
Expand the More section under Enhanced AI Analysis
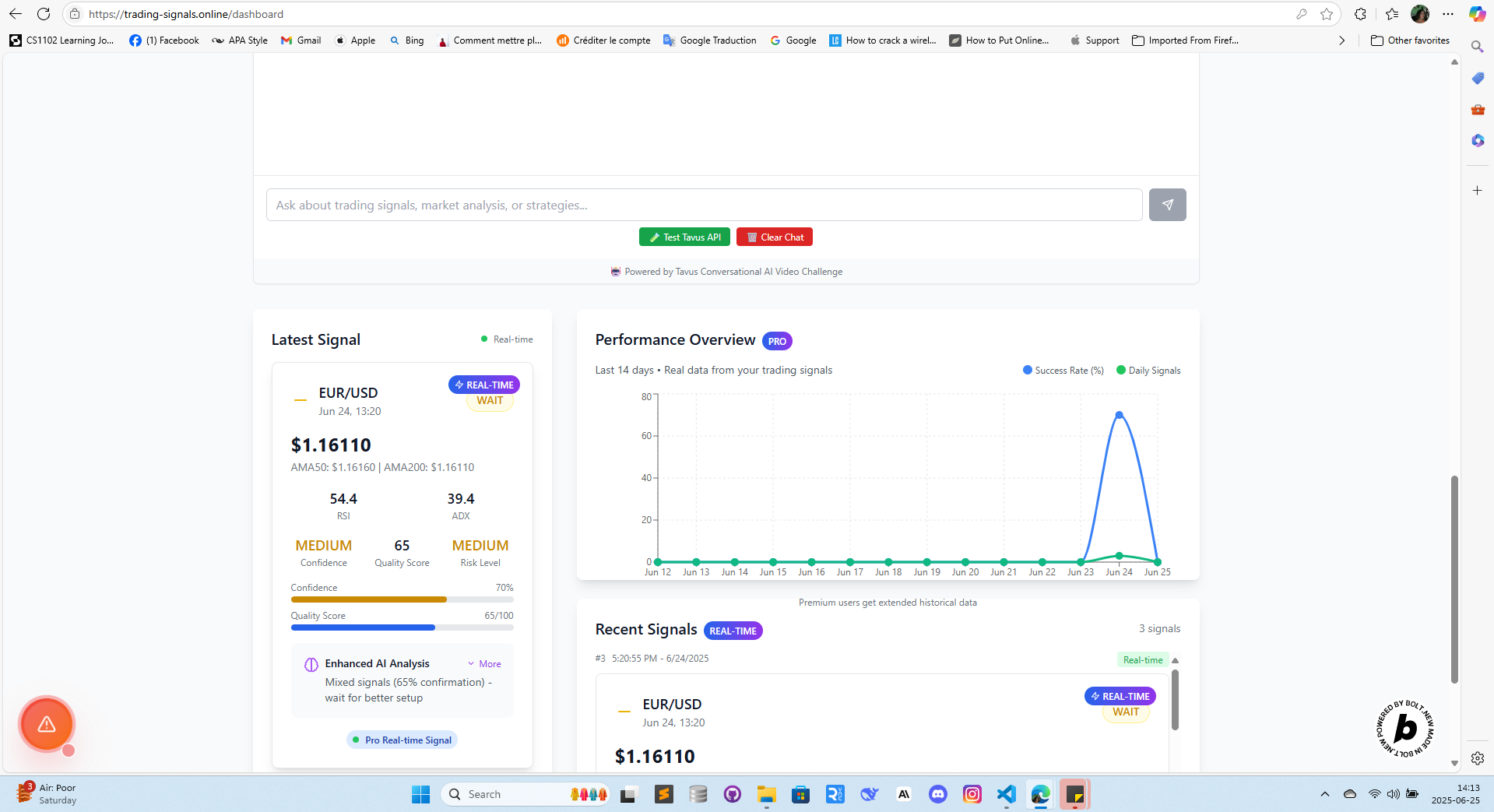484,663
